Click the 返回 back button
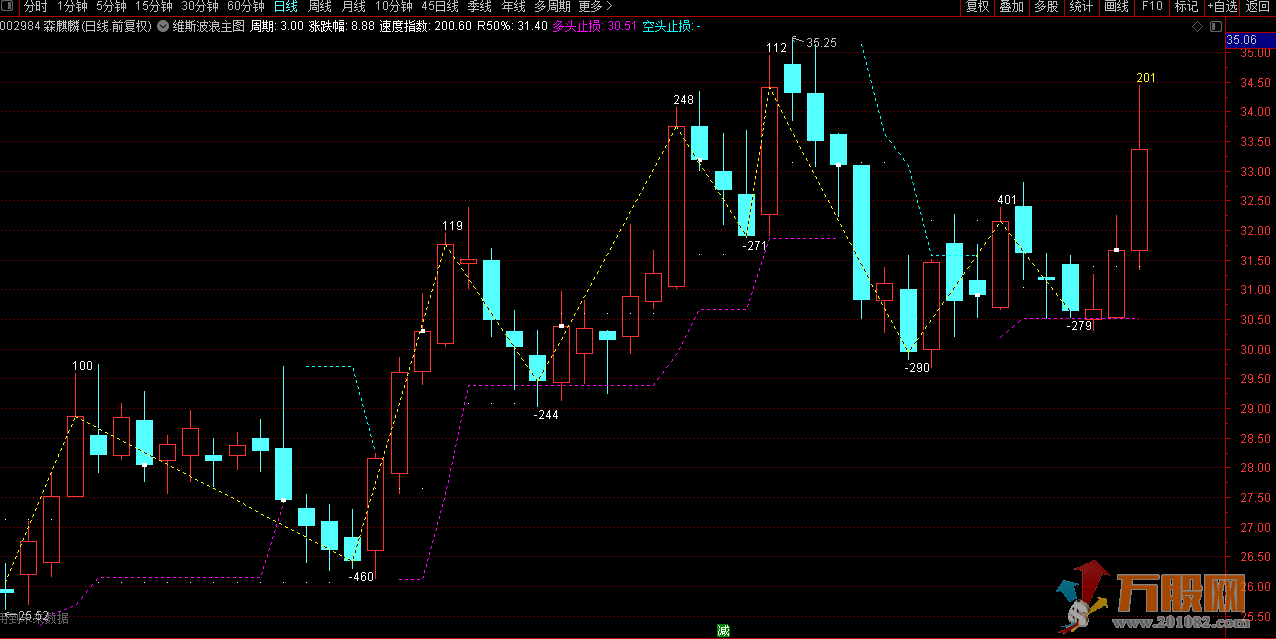 (x=1258, y=7)
